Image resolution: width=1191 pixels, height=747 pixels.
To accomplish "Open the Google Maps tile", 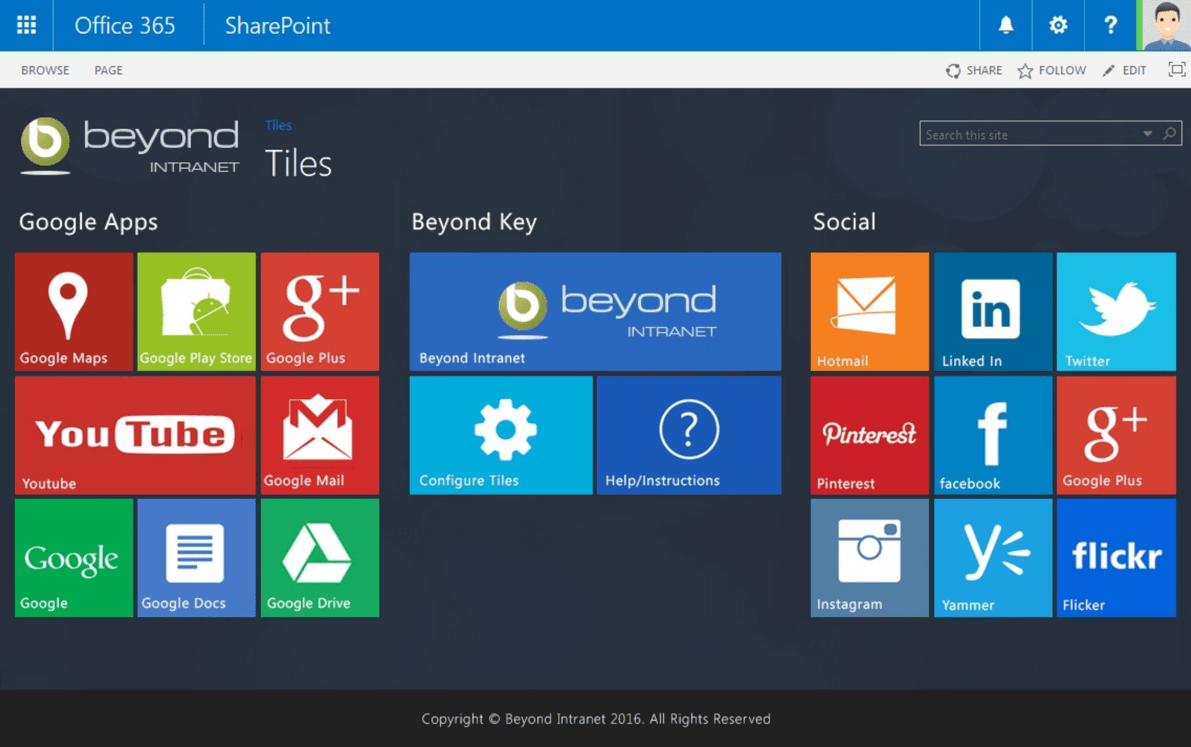I will pos(74,312).
